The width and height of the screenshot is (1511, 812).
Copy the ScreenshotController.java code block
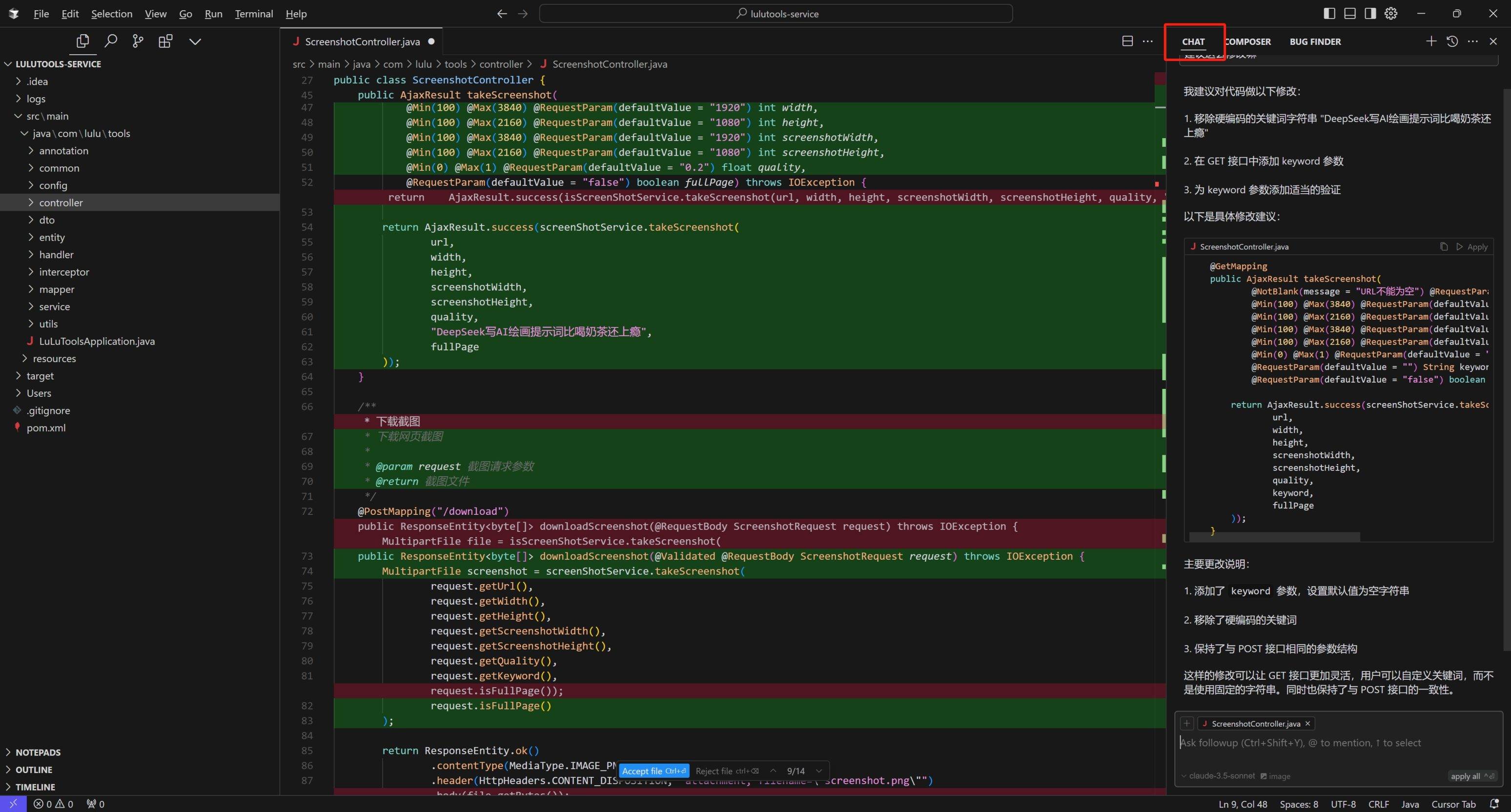pyautogui.click(x=1444, y=247)
